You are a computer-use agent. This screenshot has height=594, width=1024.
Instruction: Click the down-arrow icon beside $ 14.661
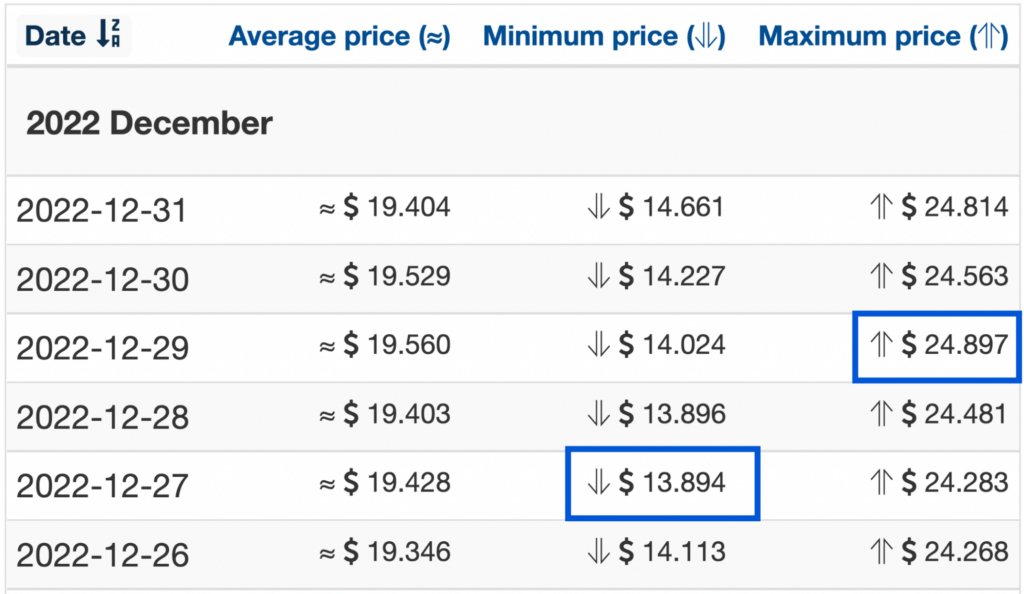pos(598,207)
